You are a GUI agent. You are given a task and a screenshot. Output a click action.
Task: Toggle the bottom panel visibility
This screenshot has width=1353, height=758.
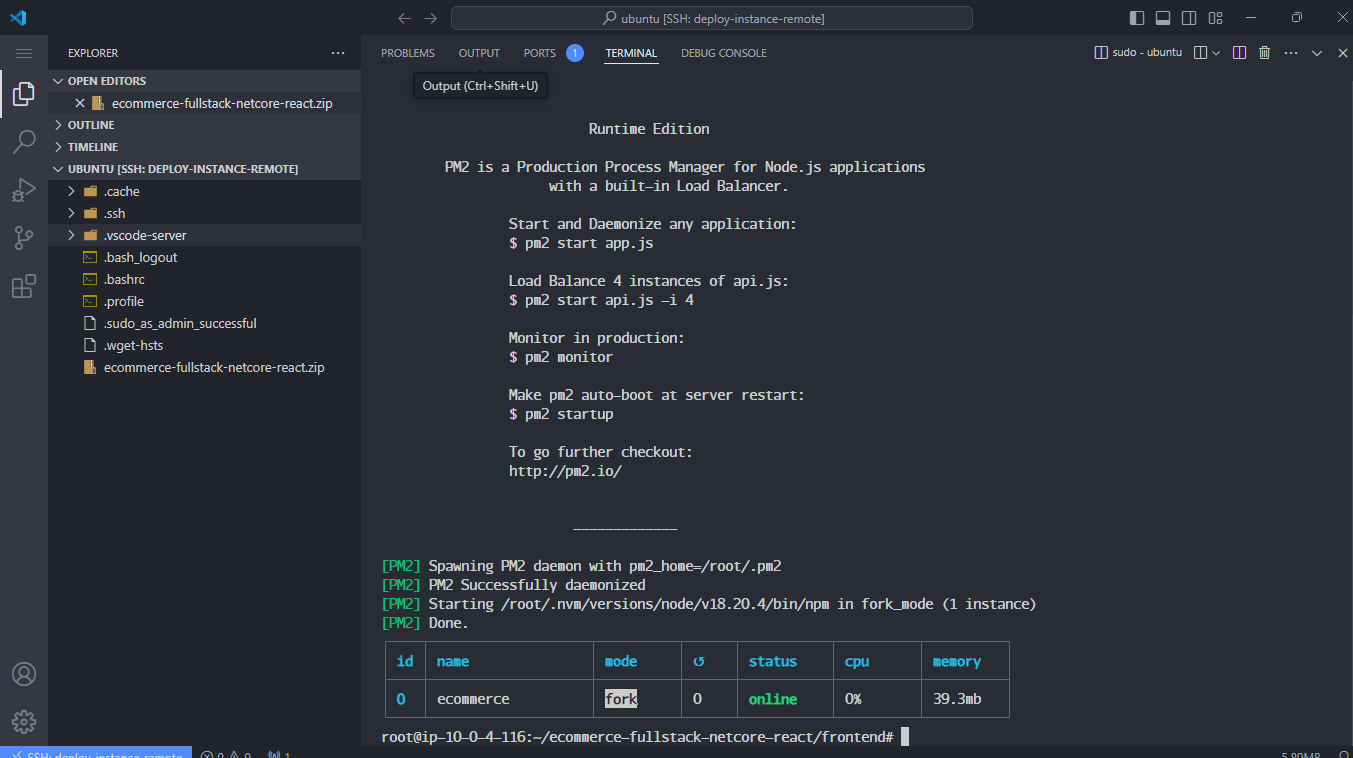[1163, 18]
